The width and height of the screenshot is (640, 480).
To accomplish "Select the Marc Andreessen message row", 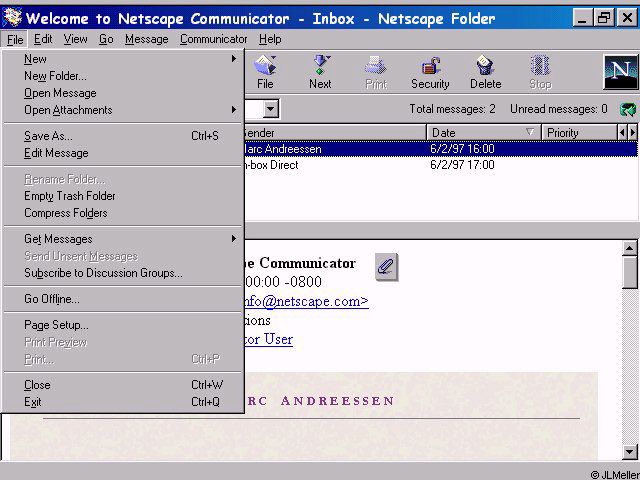I will pyautogui.click(x=441, y=149).
